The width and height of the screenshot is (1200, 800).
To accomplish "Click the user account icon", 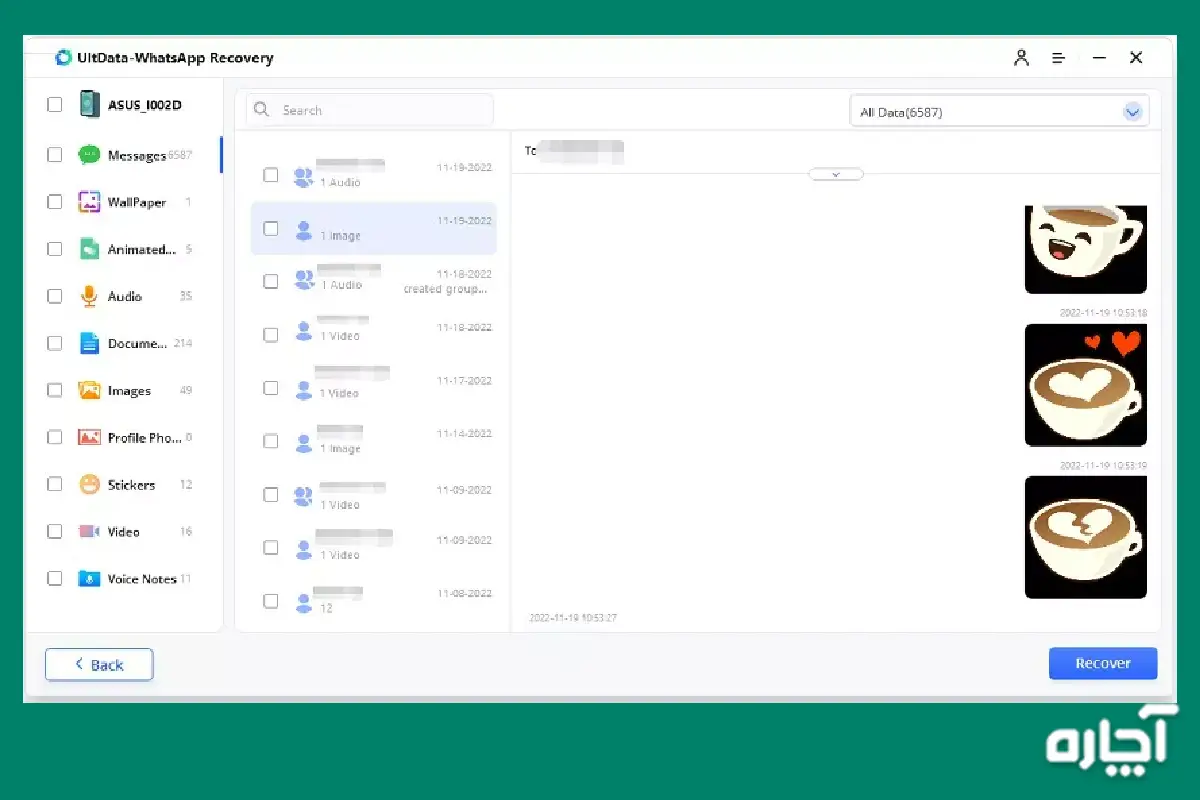I will (x=1021, y=58).
